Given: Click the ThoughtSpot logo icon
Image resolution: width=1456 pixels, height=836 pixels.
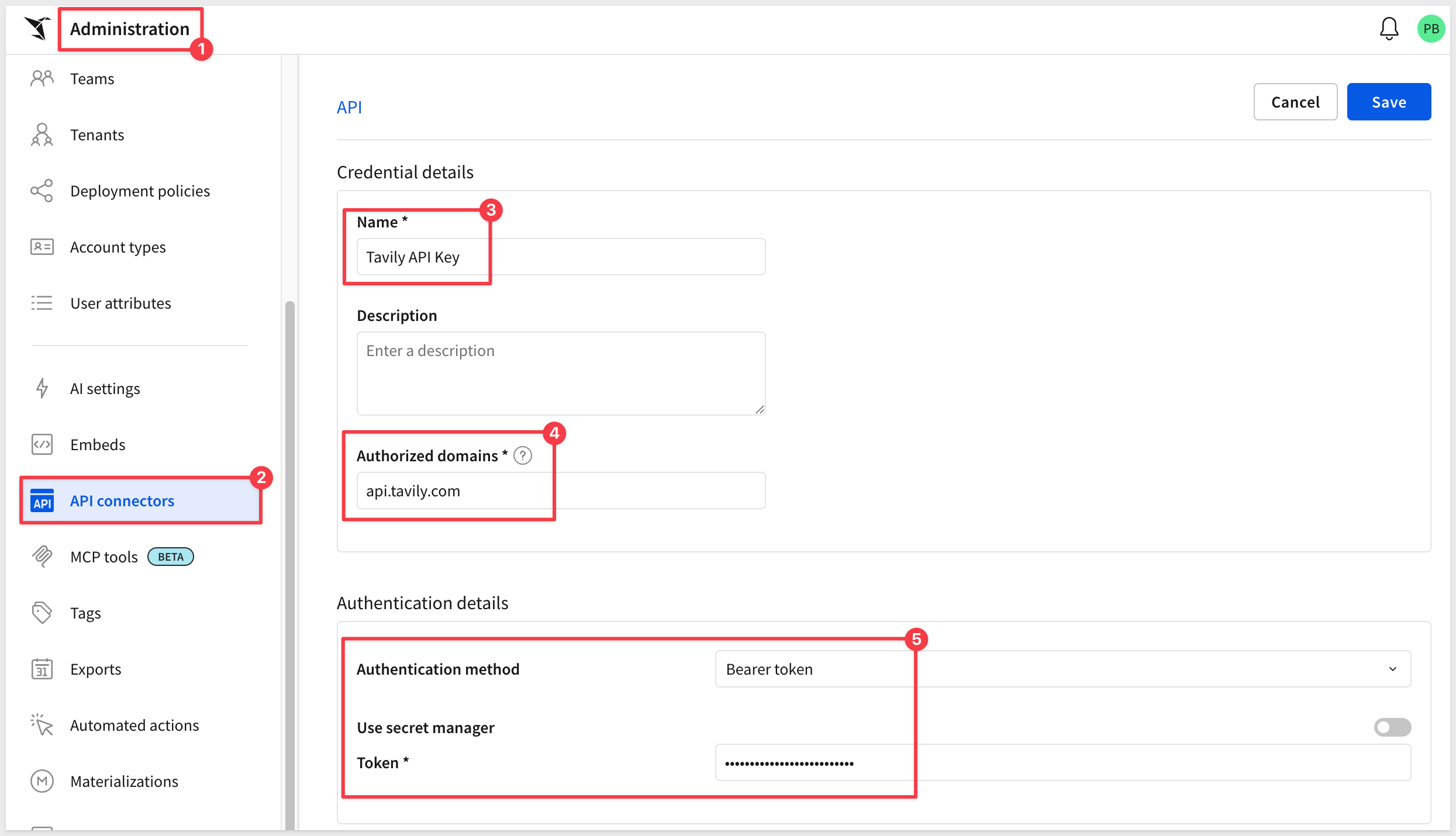Looking at the screenshot, I should click(38, 28).
